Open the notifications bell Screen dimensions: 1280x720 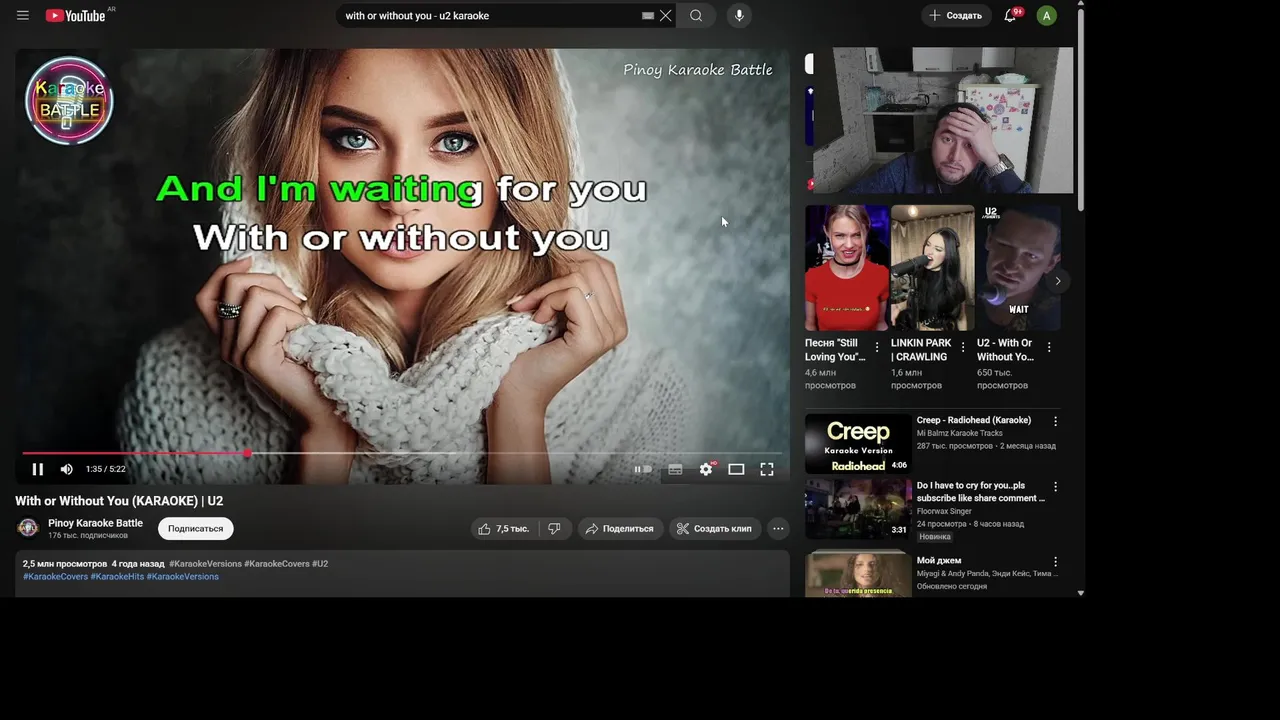coord(1010,15)
